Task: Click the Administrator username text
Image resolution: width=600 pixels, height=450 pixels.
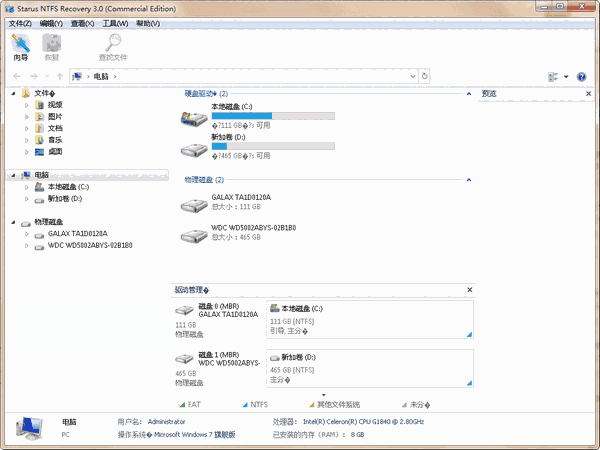Action: click(166, 422)
